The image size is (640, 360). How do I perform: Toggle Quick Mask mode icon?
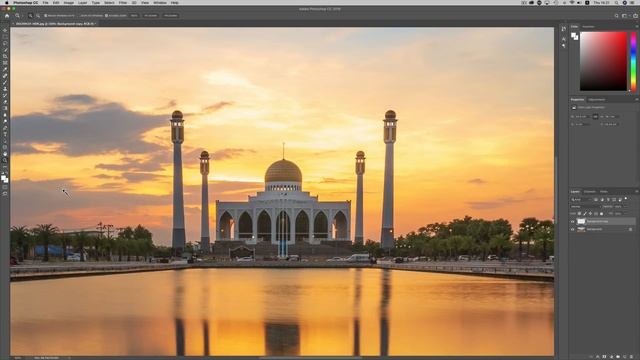pyautogui.click(x=5, y=187)
